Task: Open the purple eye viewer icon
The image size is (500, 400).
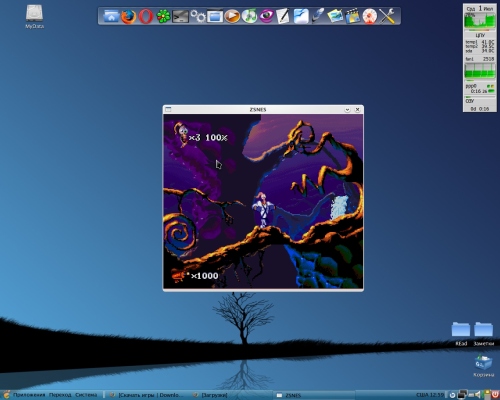Action: click(267, 16)
